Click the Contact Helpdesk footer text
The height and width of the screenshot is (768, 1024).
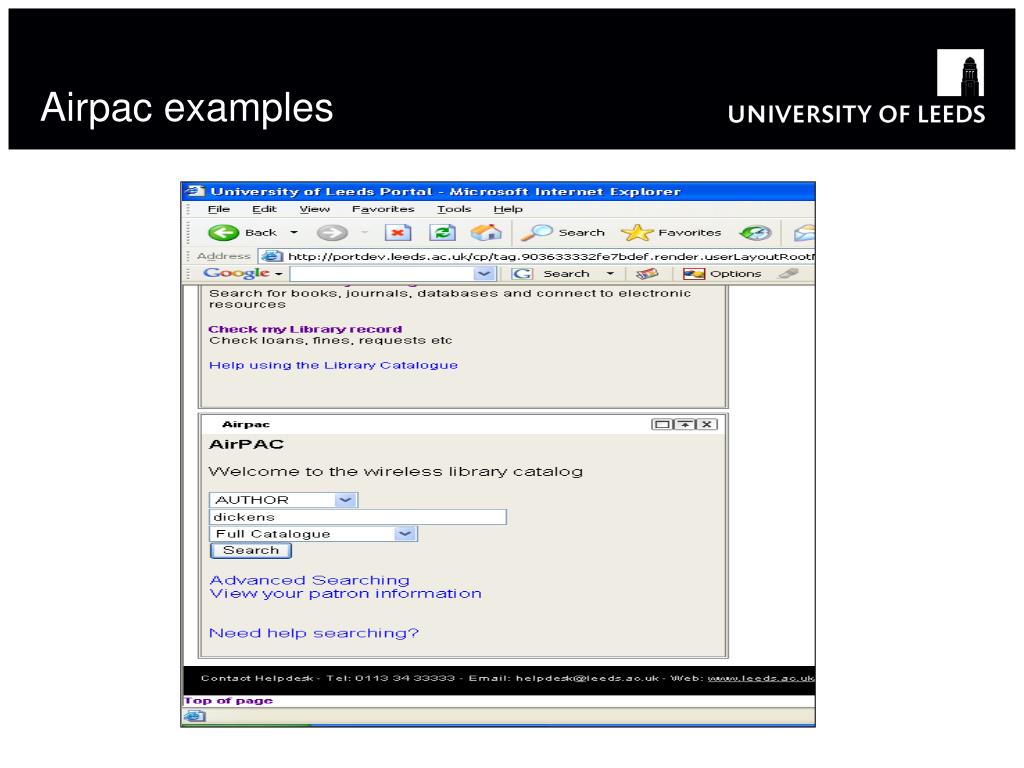[x=257, y=678]
